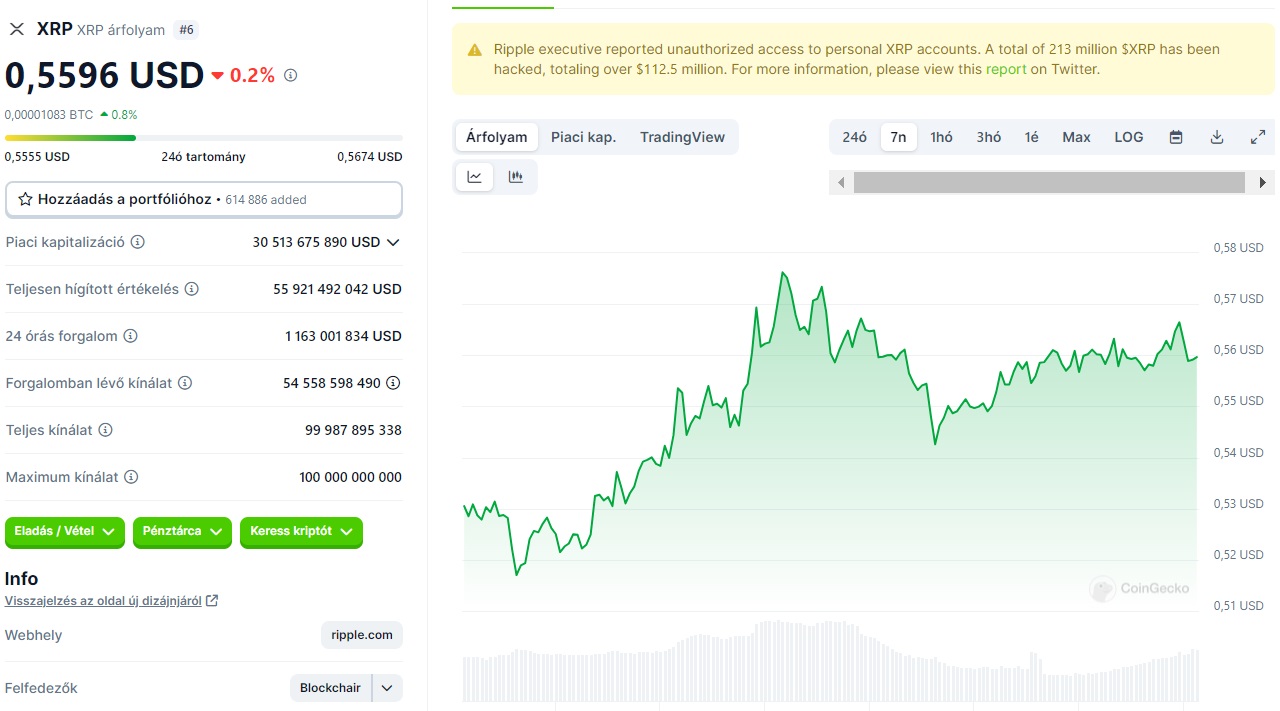Click the 100 000 000 000 value
The image size is (1280, 711).
[x=350, y=477]
